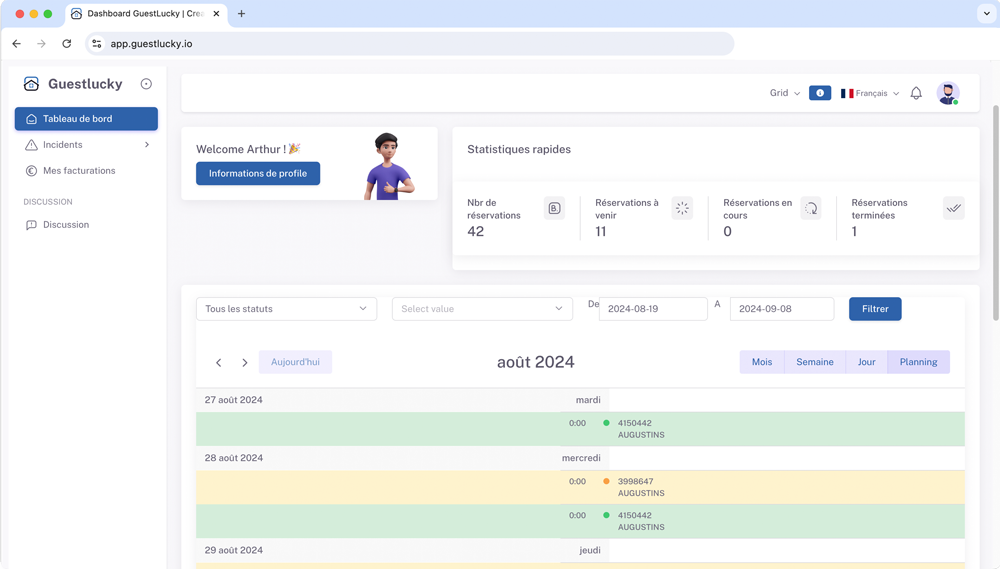The width and height of the screenshot is (1000, 569).
Task: Switch to the Semaine calendar view
Action: [x=814, y=362]
